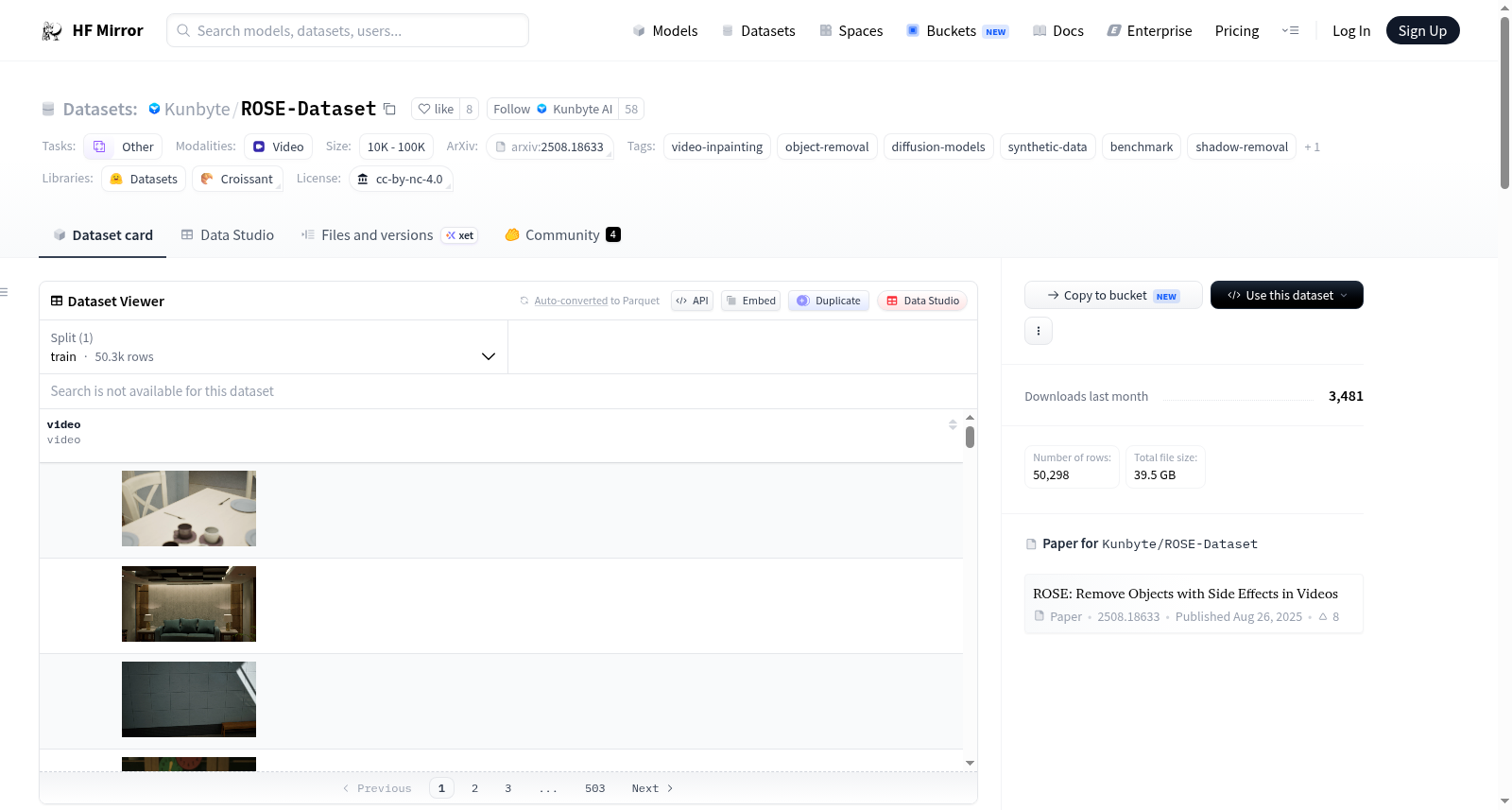Screen dimensions: 1512x810
Task: Click Copy to bucket button
Action: tap(1113, 295)
